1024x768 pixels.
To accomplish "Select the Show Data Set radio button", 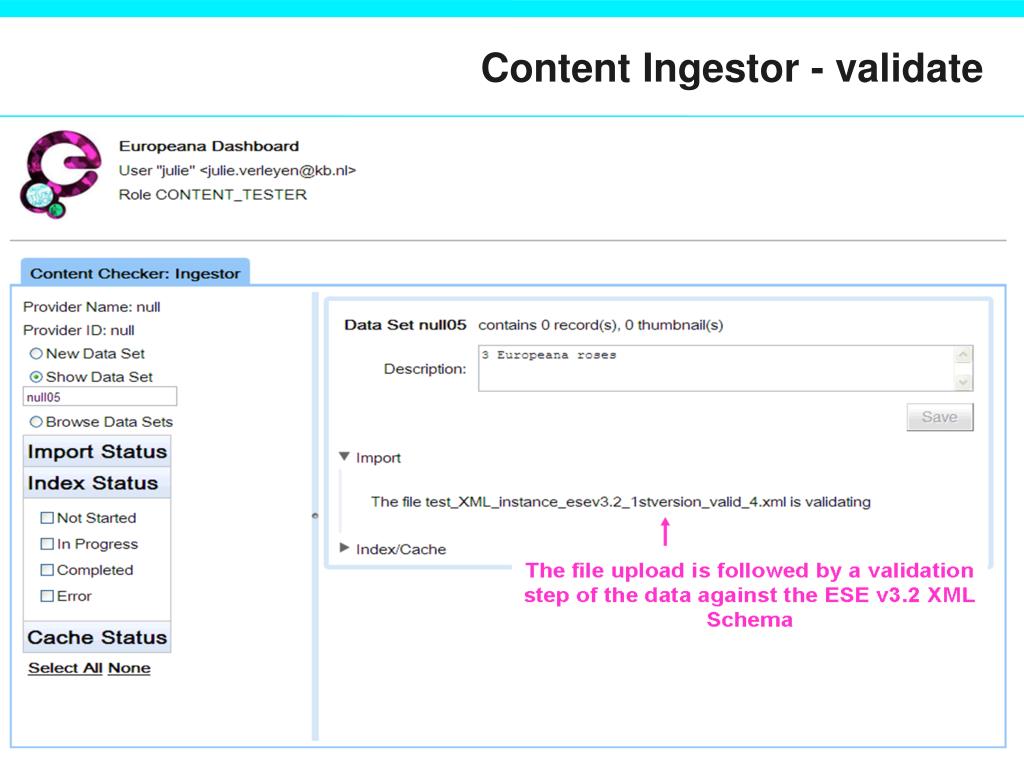I will click(x=36, y=377).
